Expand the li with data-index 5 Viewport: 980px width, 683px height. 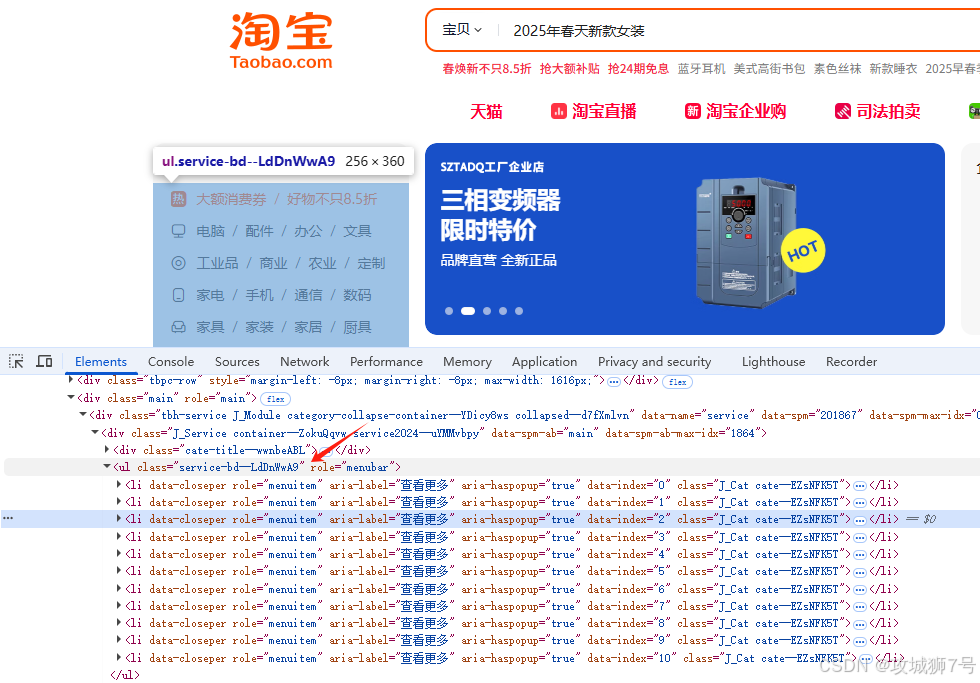[x=119, y=570]
